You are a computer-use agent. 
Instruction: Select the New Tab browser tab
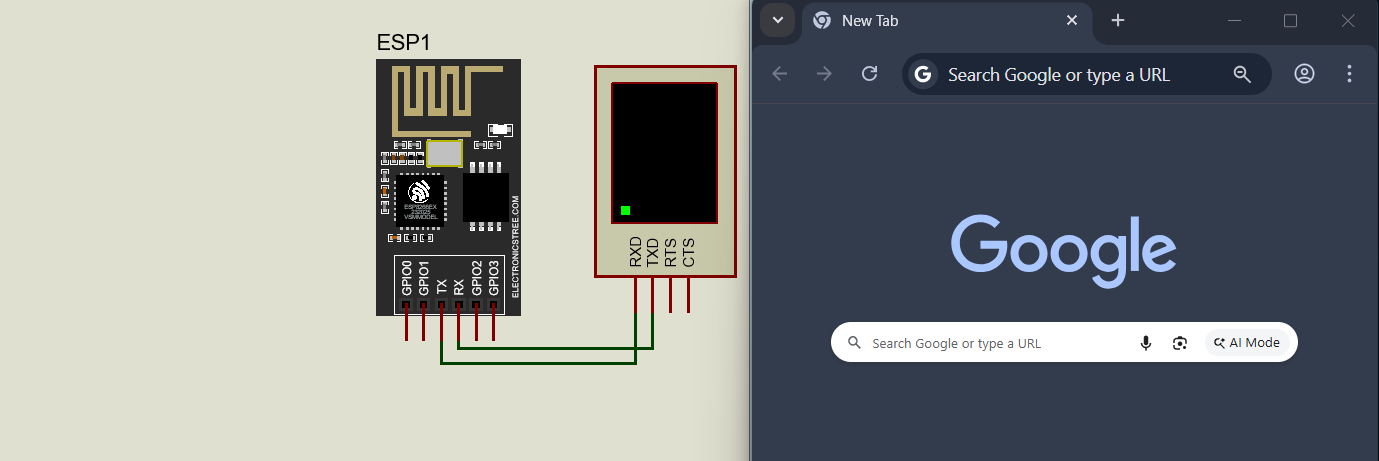pyautogui.click(x=930, y=21)
